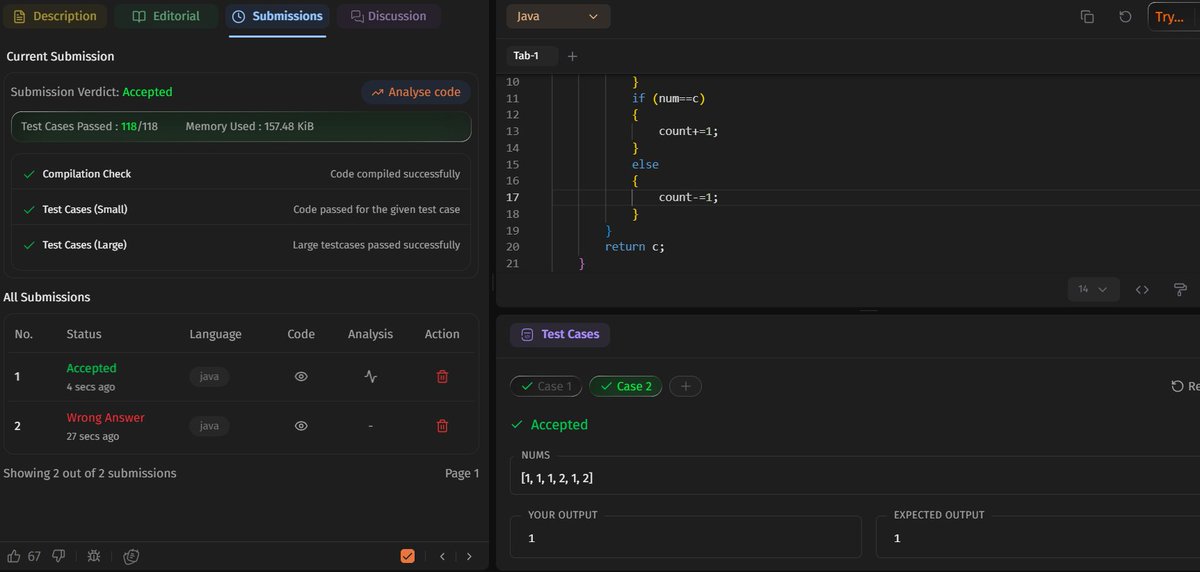The width and height of the screenshot is (1200, 572).
Task: Select test Case 2
Action: [x=625, y=386]
